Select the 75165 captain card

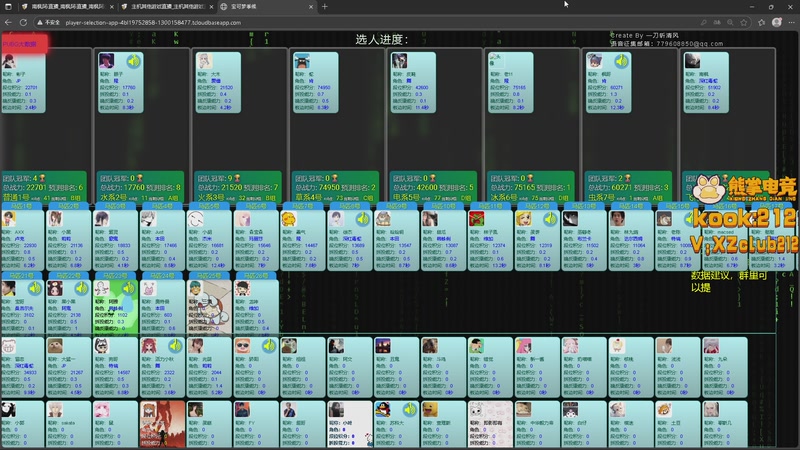(511, 82)
